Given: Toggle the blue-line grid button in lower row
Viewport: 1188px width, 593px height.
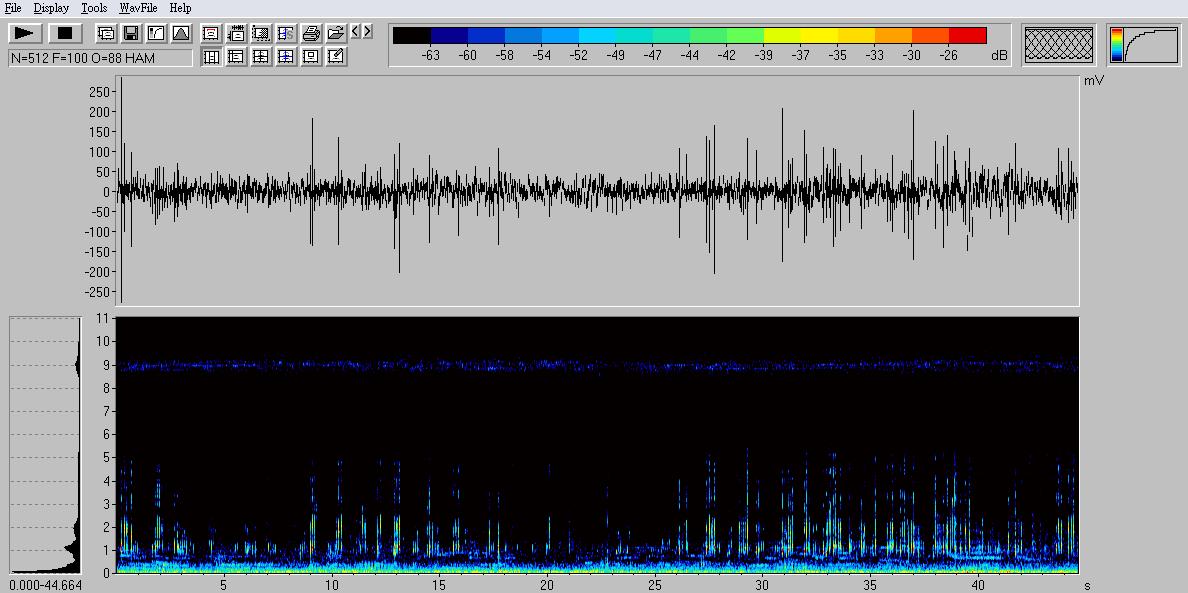Looking at the screenshot, I should coord(286,57).
